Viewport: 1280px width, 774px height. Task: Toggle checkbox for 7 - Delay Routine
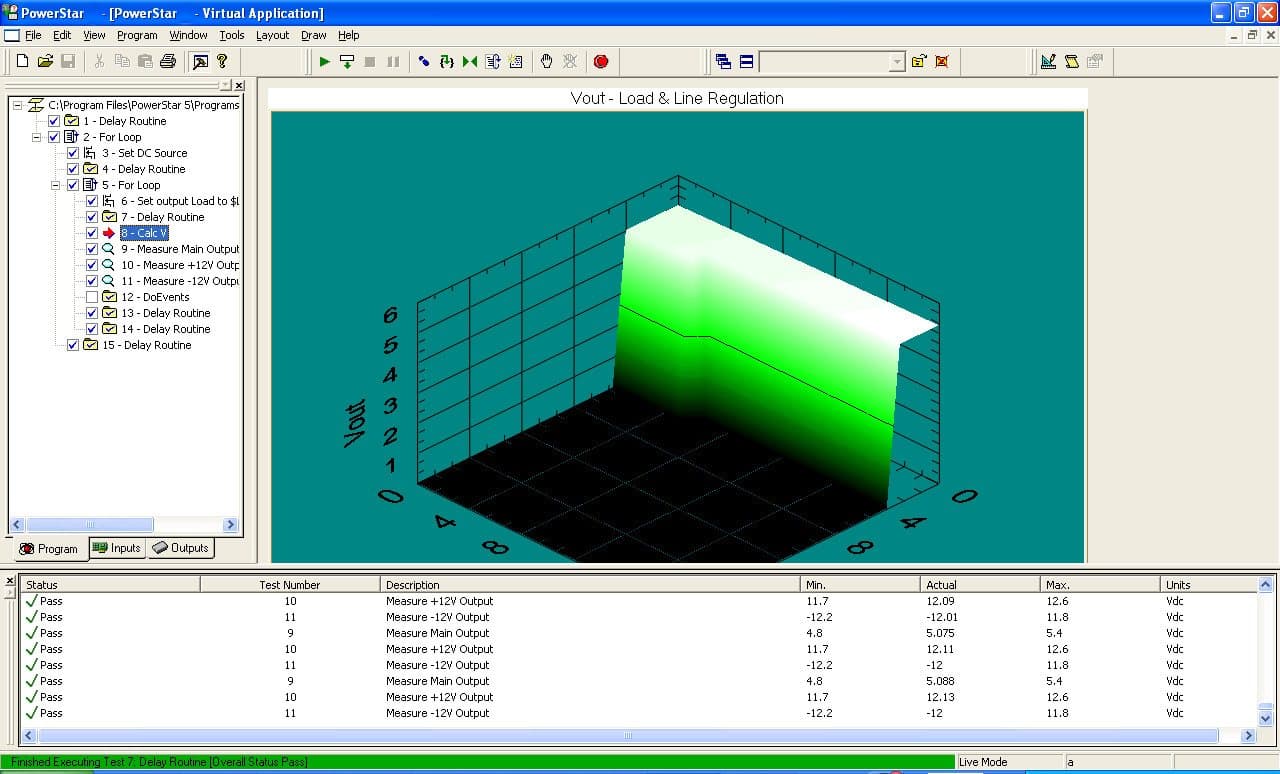92,217
